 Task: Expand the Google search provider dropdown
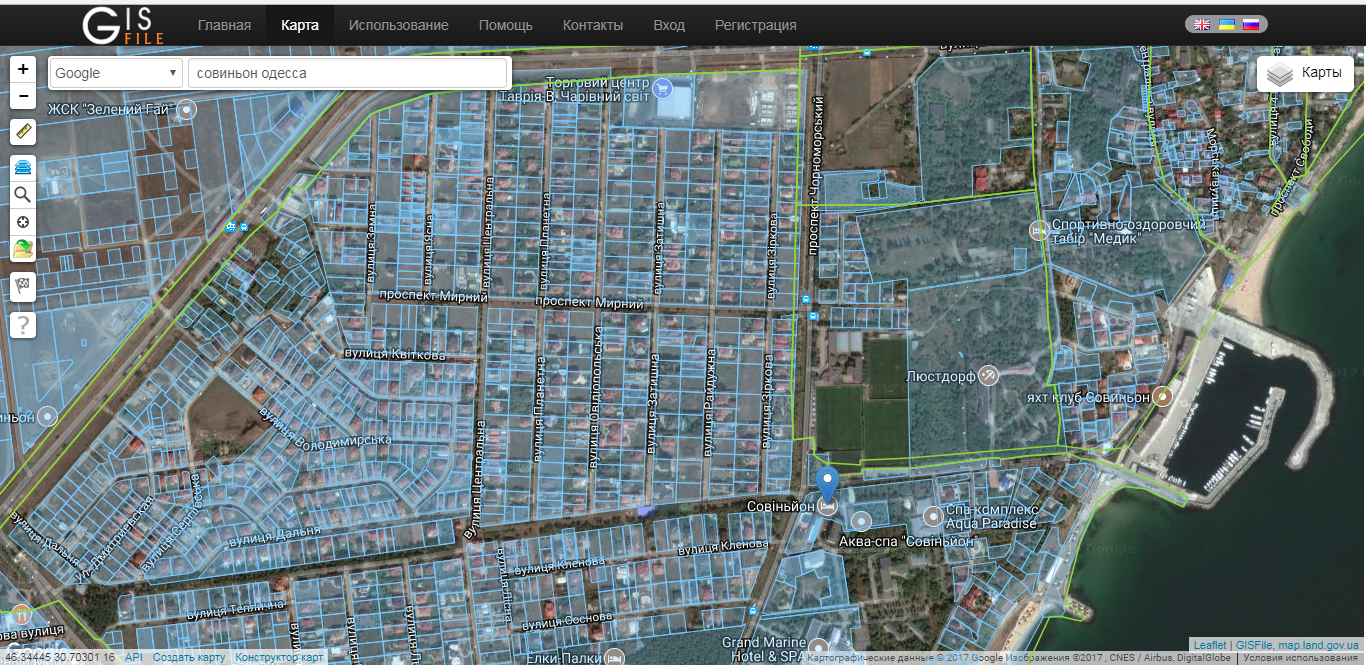pos(115,73)
